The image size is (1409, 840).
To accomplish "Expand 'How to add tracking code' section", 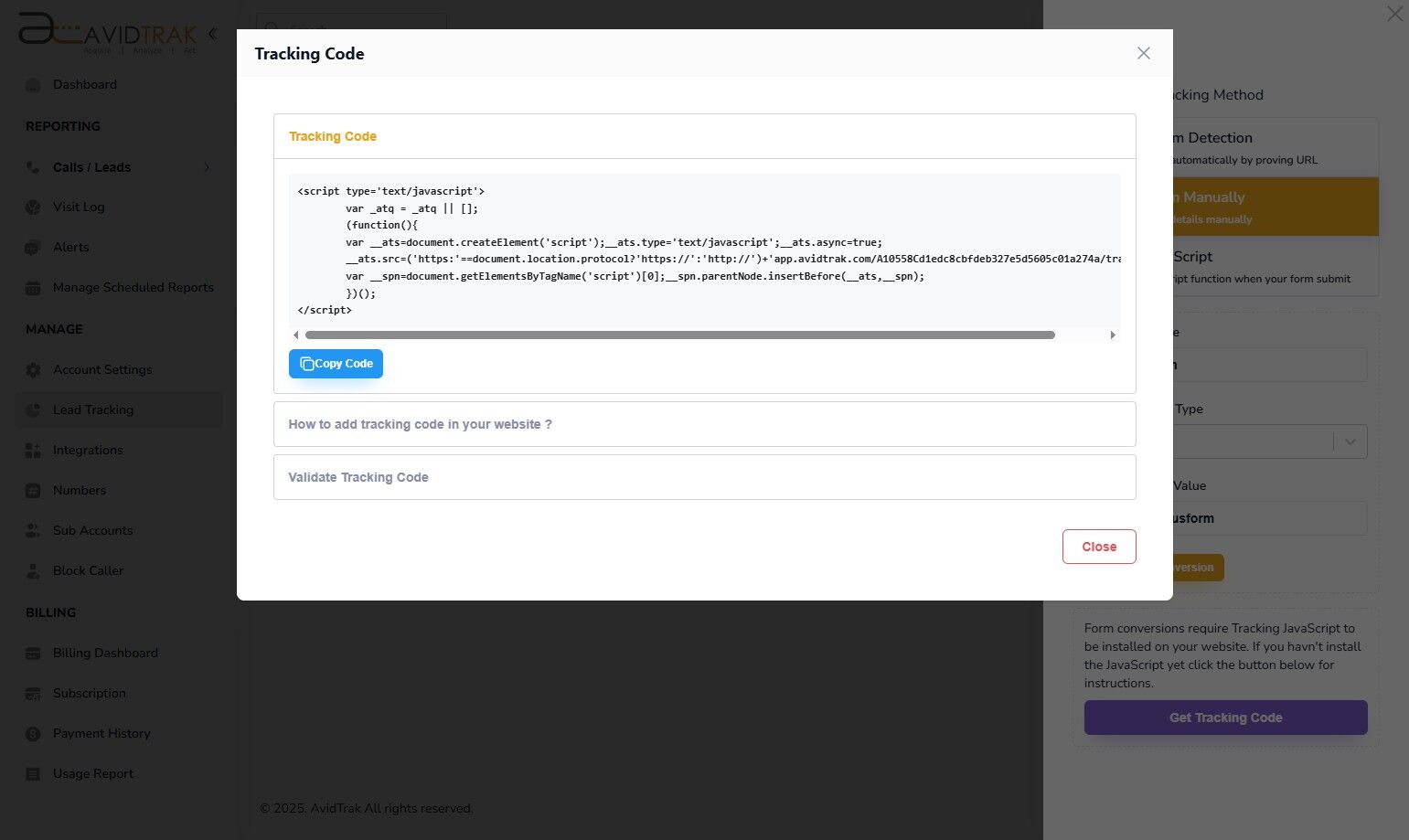I will [704, 424].
